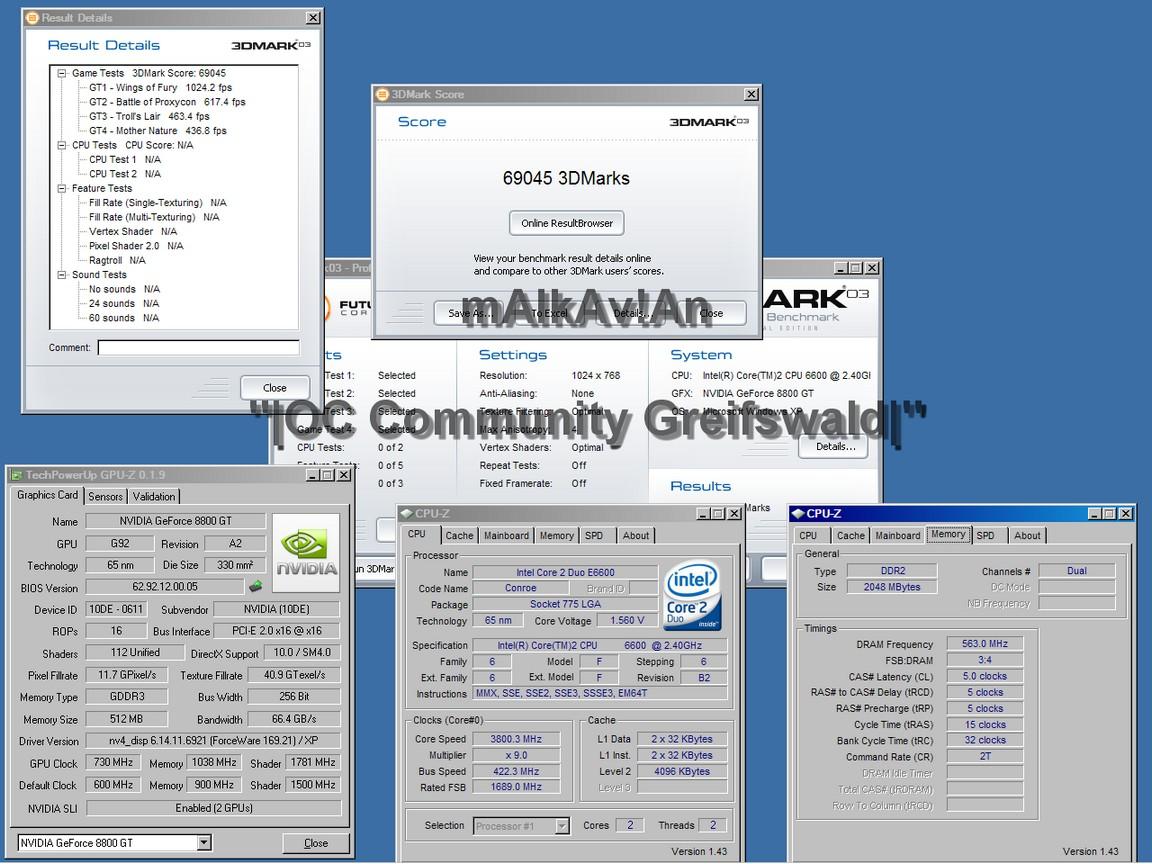This screenshot has width=1152, height=864.
Task: Open SPD tab in CPU-Z Memory window
Action: tap(985, 536)
